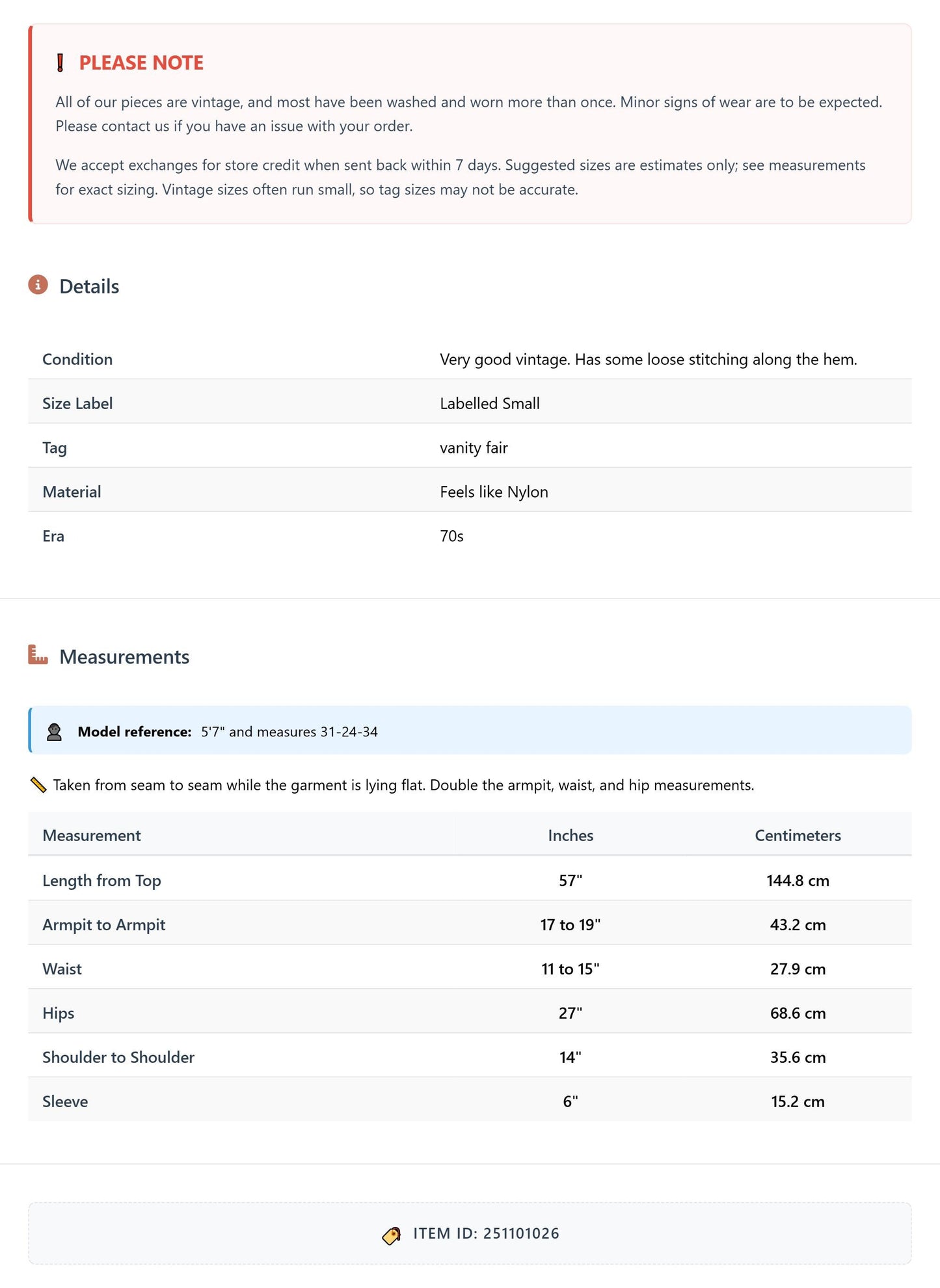
Task: Click the ITEM ID 251101026 box
Action: point(470,1233)
